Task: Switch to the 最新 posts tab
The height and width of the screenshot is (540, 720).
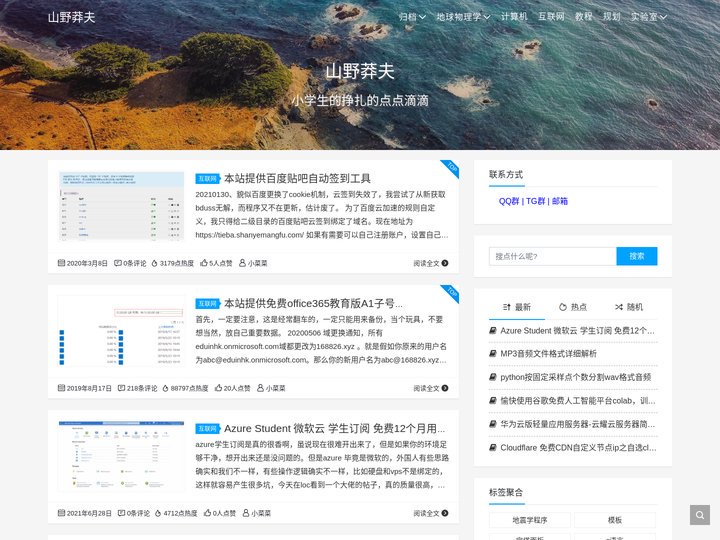Action: pos(517,307)
